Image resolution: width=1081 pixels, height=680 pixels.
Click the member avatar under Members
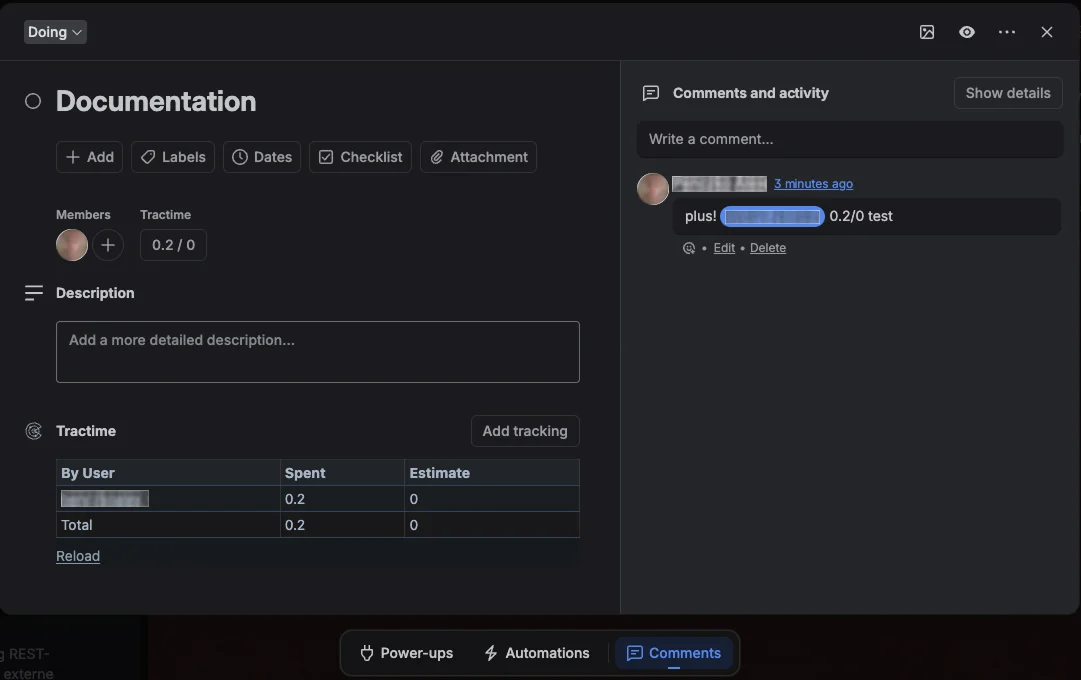(72, 245)
